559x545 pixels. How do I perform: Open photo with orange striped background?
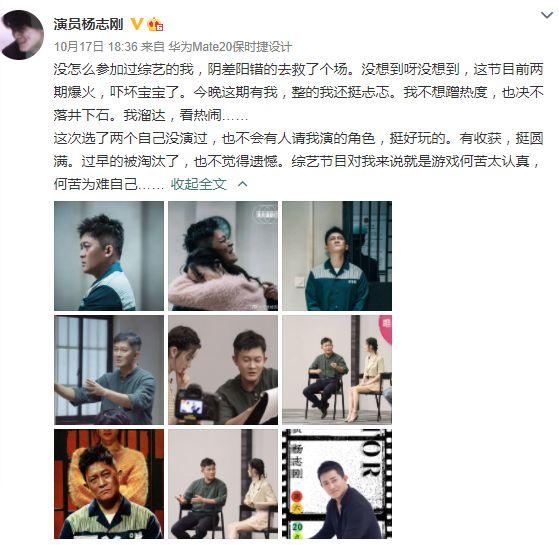pyautogui.click(x=109, y=484)
